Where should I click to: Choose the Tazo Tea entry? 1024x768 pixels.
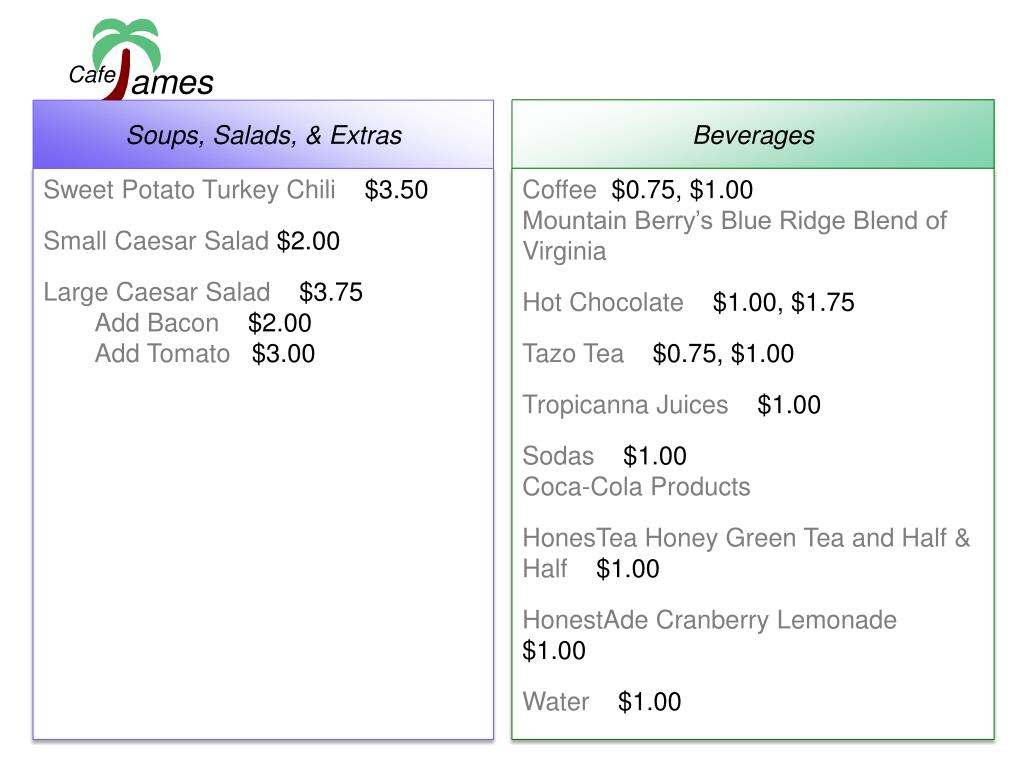tap(573, 353)
